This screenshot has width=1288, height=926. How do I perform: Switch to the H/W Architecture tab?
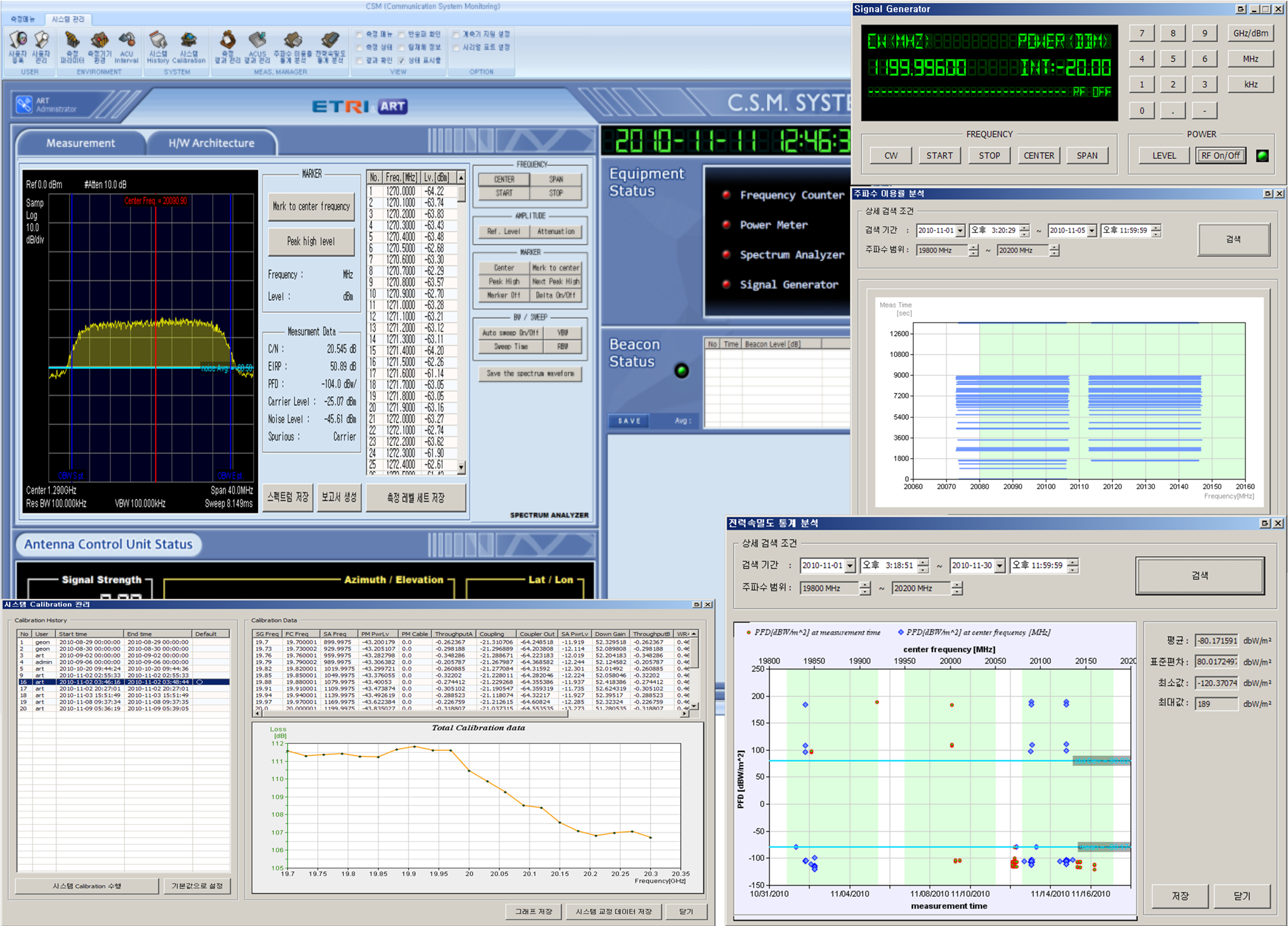point(211,143)
